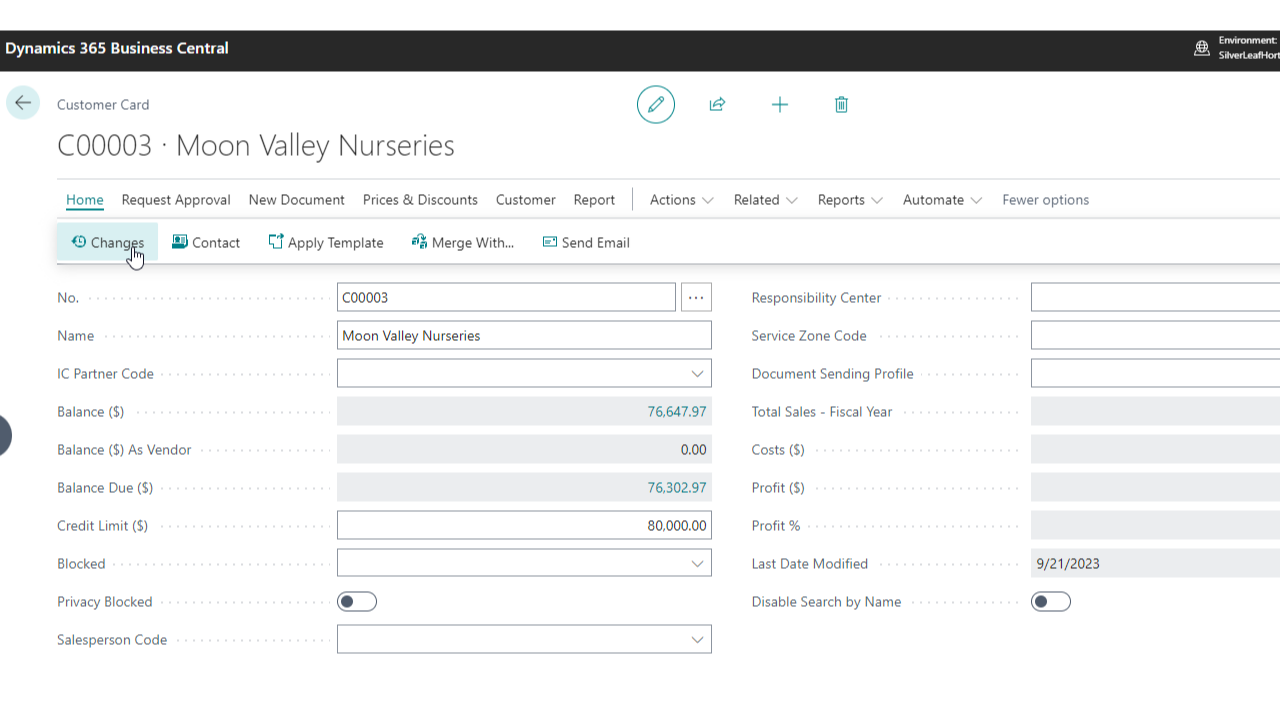Click the page title C00003 Moon Valley Nurseries
This screenshot has width=1280, height=720.
coord(256,145)
